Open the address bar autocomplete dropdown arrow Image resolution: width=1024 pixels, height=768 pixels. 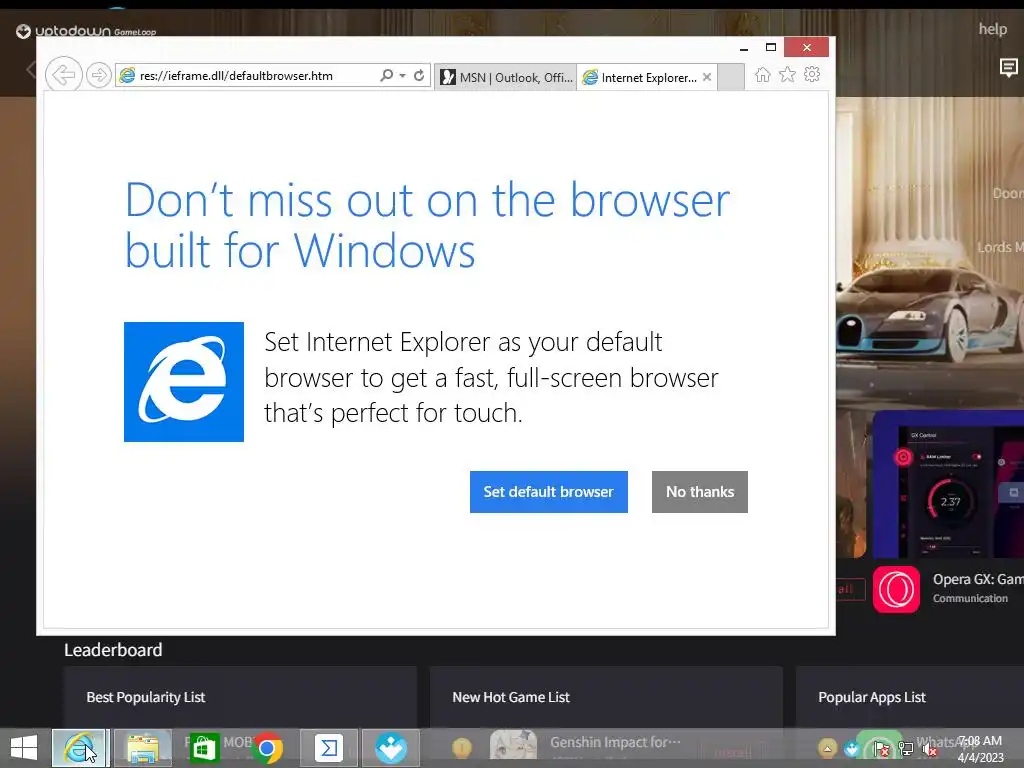click(402, 76)
